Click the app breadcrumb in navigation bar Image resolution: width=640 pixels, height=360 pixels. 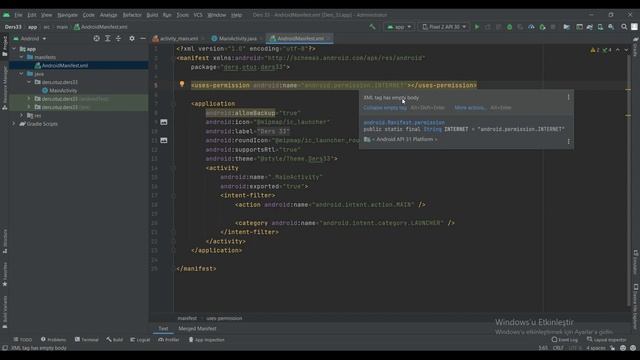pos(32,27)
